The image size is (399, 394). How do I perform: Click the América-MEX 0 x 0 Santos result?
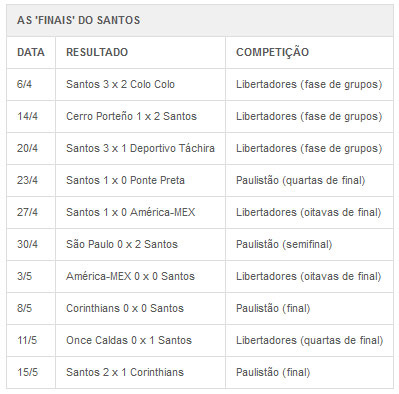130,276
